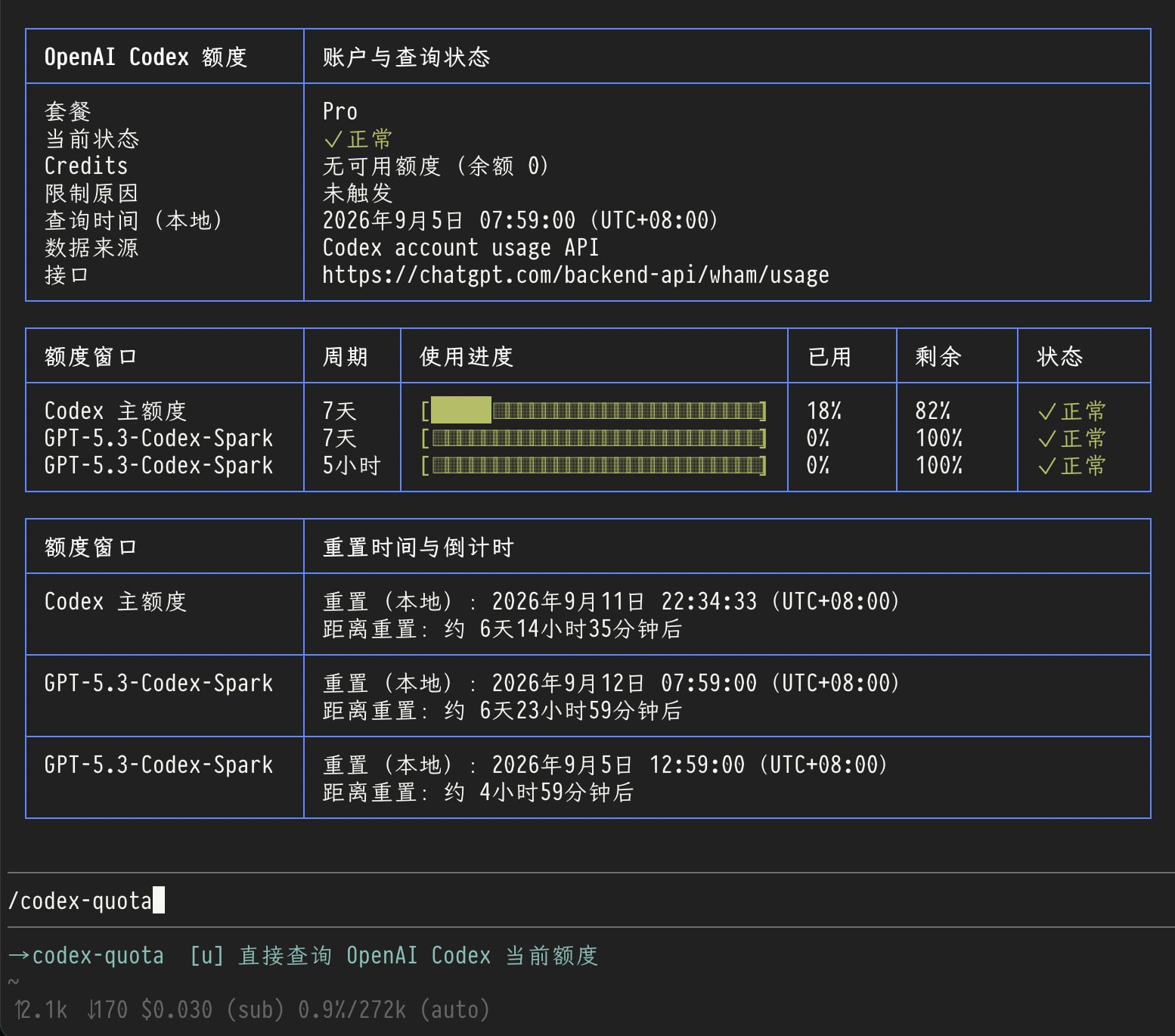Viewport: 1175px width, 1036px height.
Task: Select reset time "2026年9月11日 22:34:33"
Action: coord(625,601)
